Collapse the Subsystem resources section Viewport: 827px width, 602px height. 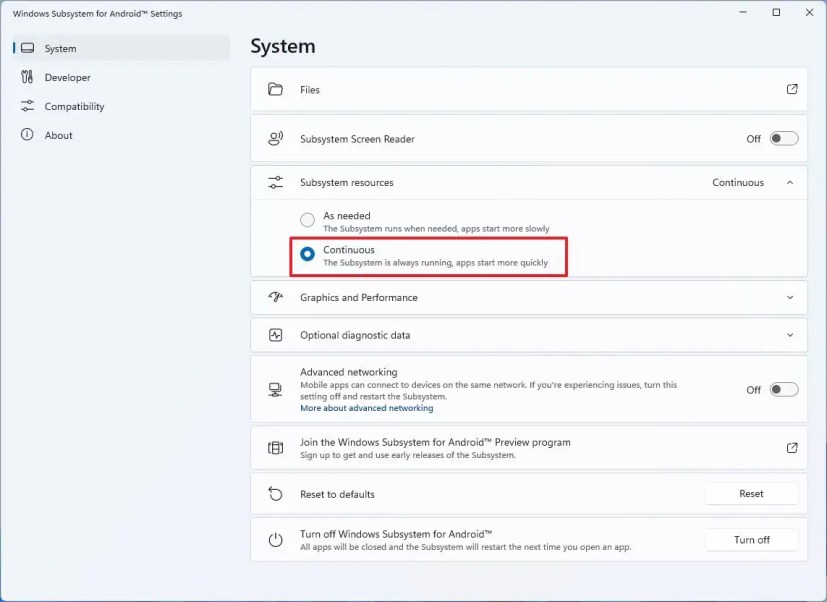(789, 182)
